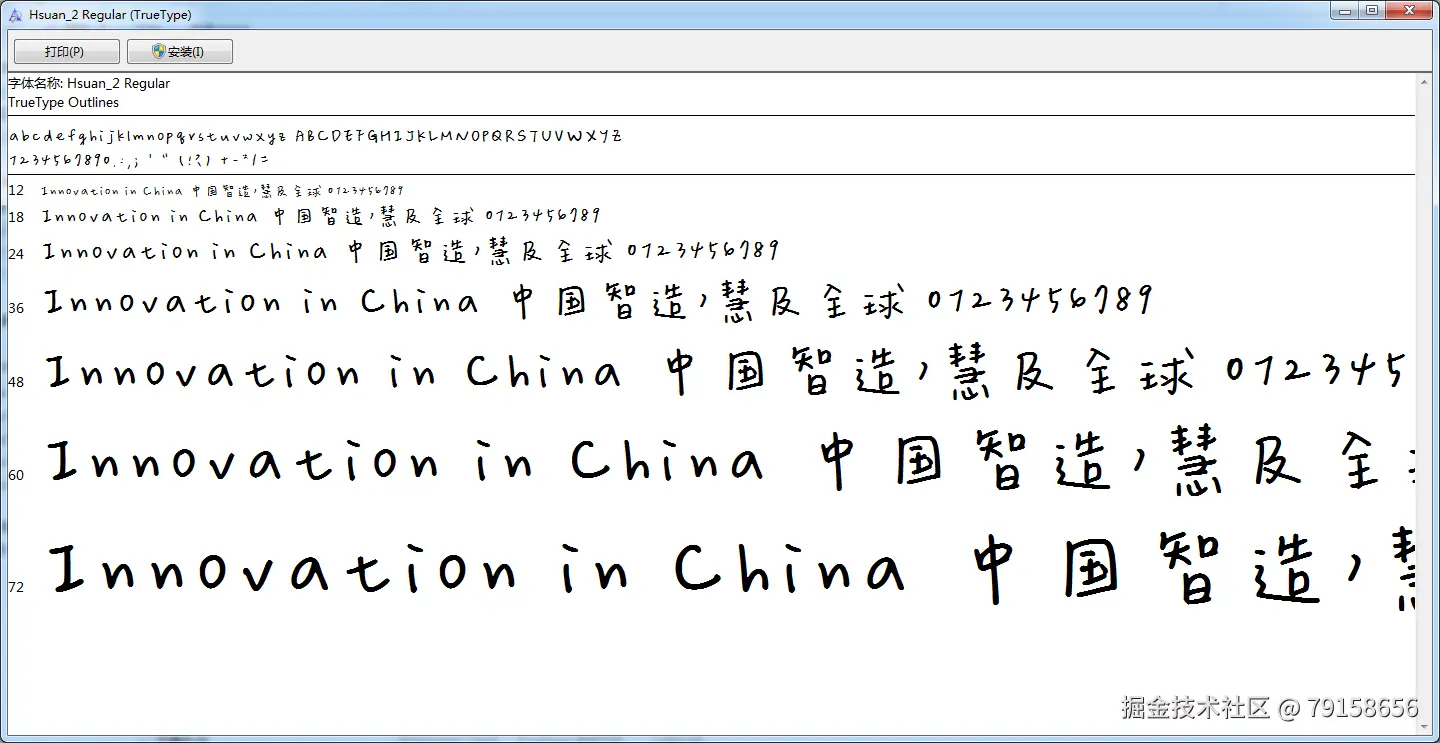Screen dimensions: 1440x743
Task: Maximize the Hsuan_2 Regular font window
Action: [1372, 11]
